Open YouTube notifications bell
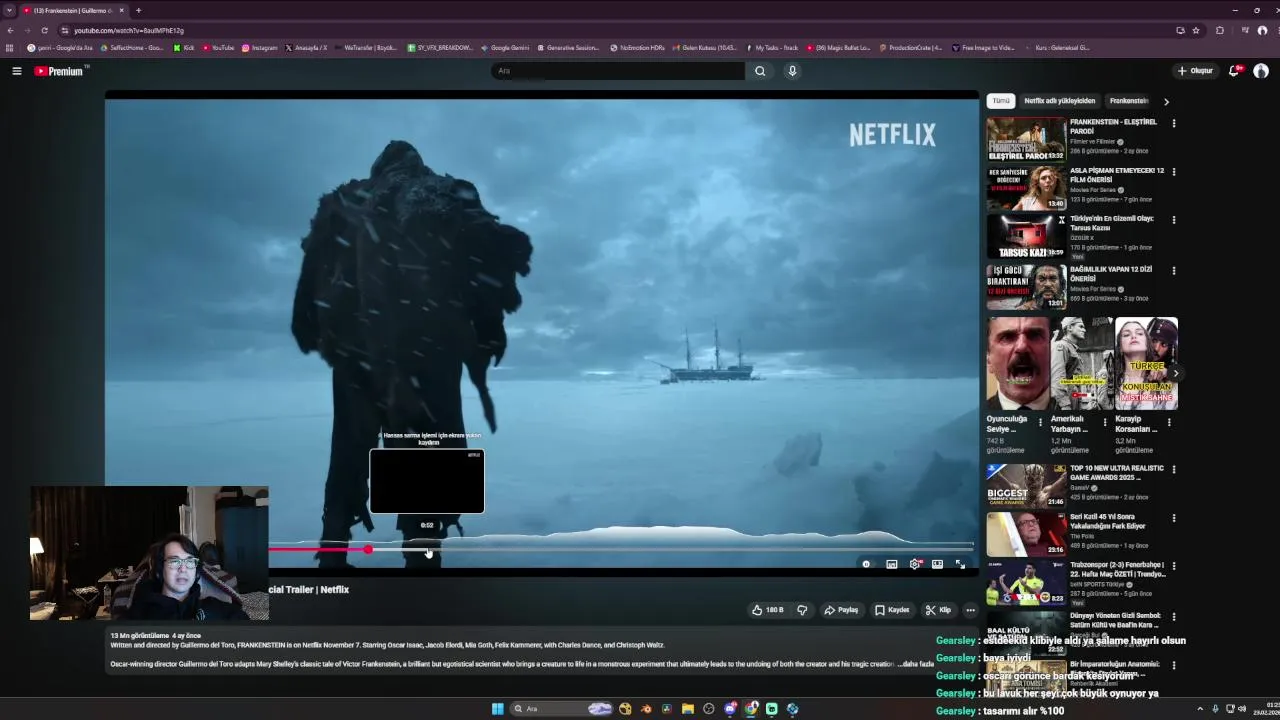The image size is (1280, 720). tap(1234, 71)
